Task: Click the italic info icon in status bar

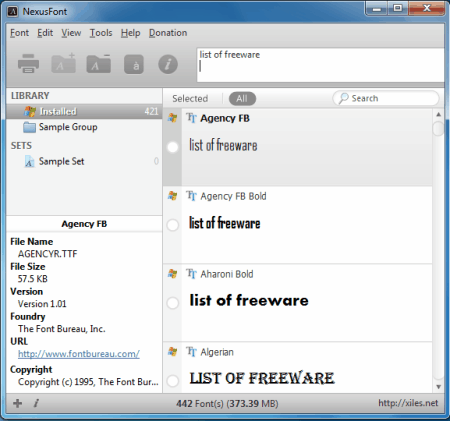Action: tap(36, 403)
